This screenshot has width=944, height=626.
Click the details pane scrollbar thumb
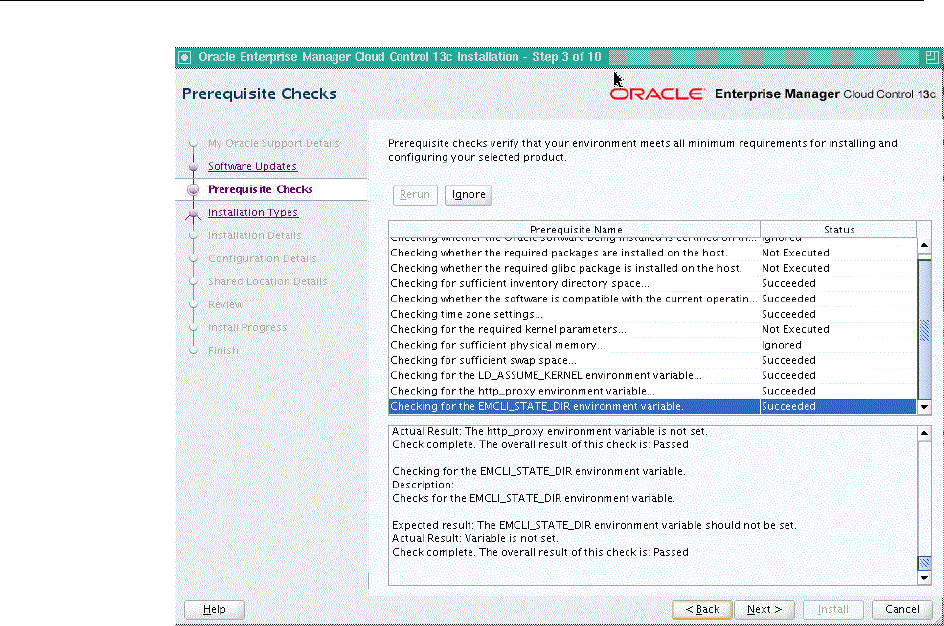(x=924, y=563)
